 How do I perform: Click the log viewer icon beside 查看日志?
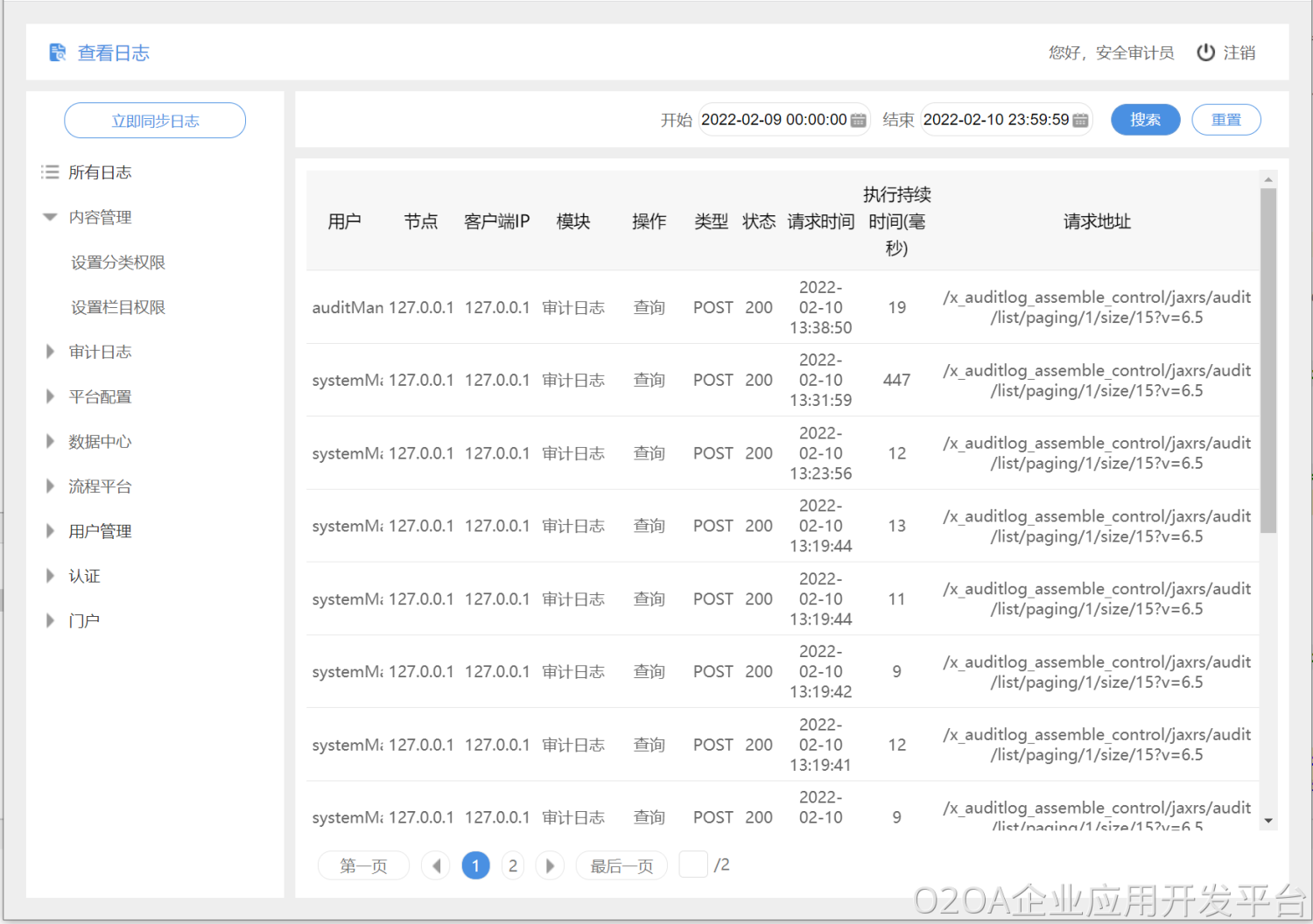coord(58,52)
